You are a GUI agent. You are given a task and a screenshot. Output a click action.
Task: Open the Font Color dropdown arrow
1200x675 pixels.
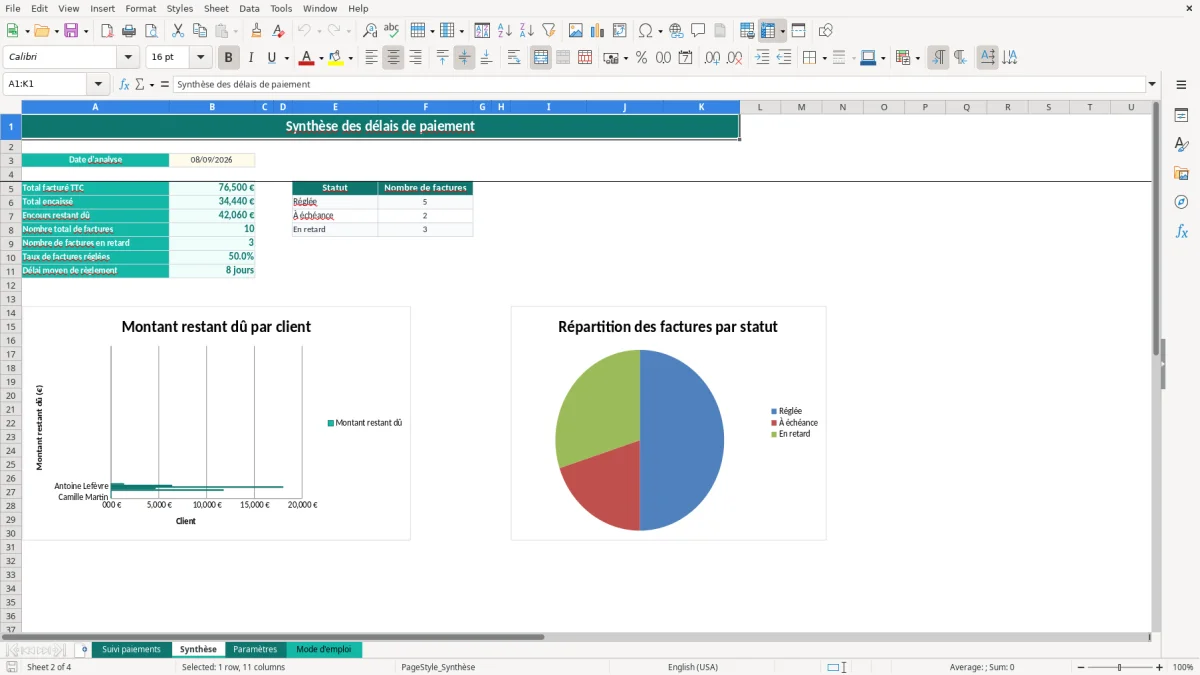[322, 58]
